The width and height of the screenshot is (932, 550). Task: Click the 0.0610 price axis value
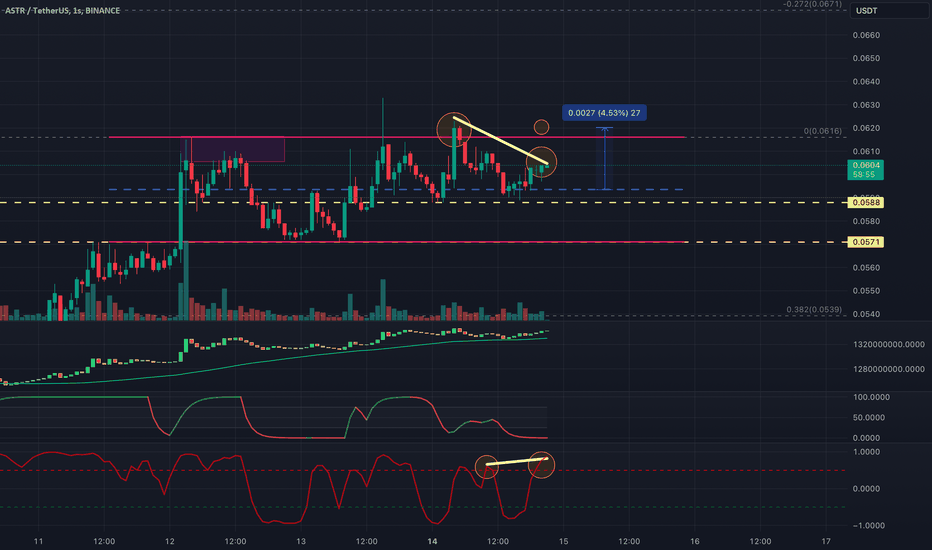(866, 151)
